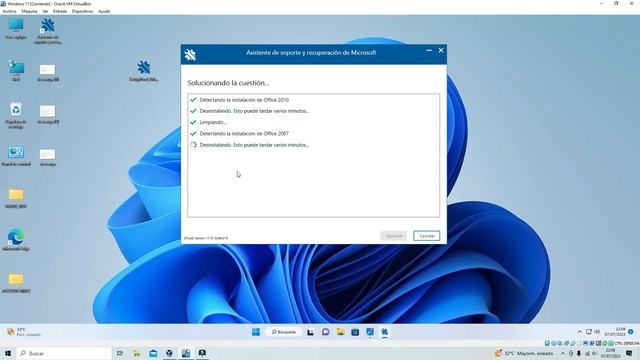Open Task View in the host taskbar
This screenshot has height=360, width=640.
click(120, 353)
